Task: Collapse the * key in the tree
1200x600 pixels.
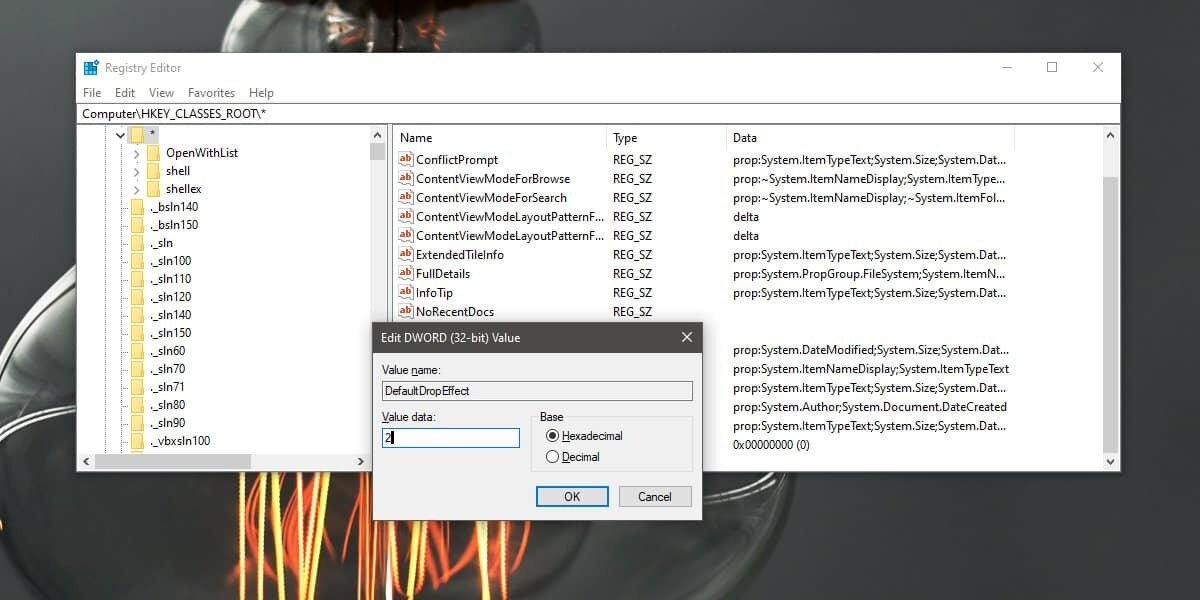Action: click(x=120, y=135)
